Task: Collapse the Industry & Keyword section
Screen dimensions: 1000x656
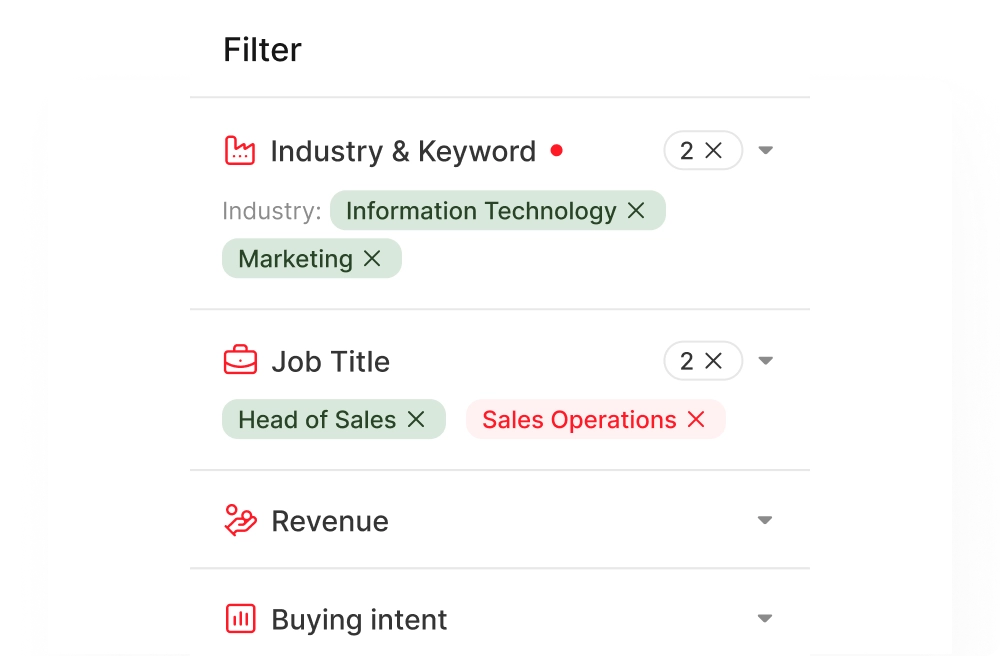Action: click(765, 150)
